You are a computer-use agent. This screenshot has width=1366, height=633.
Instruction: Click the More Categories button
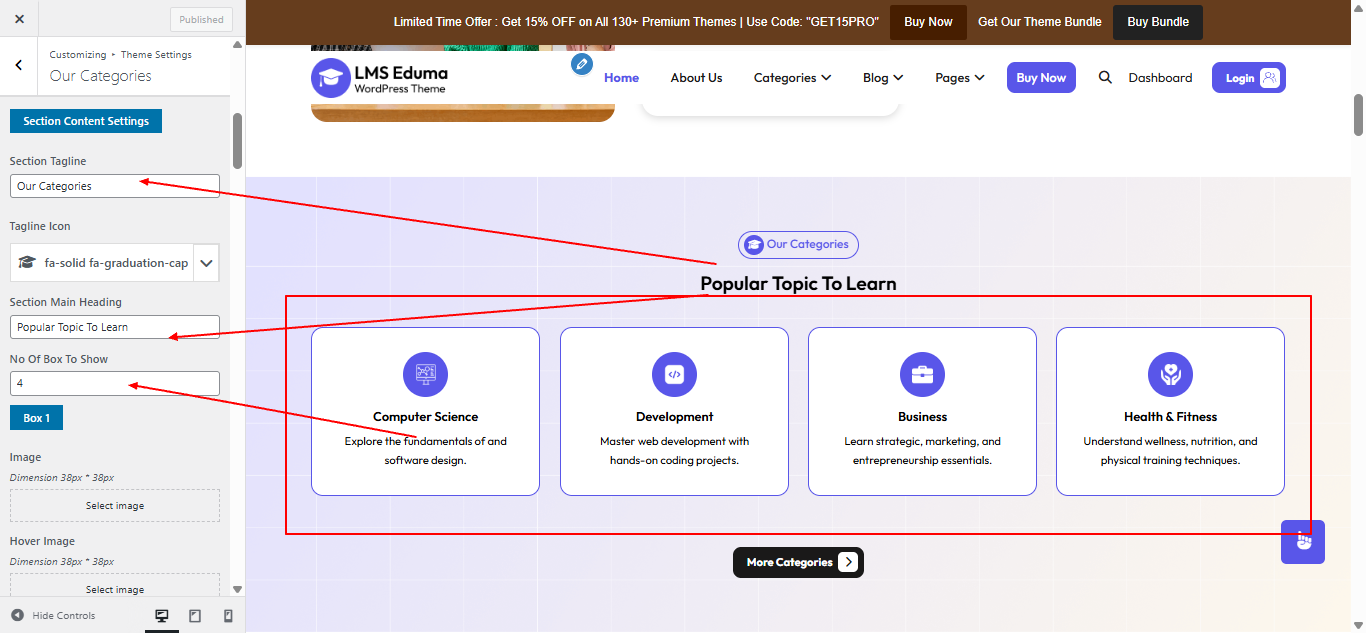pyautogui.click(x=797, y=562)
